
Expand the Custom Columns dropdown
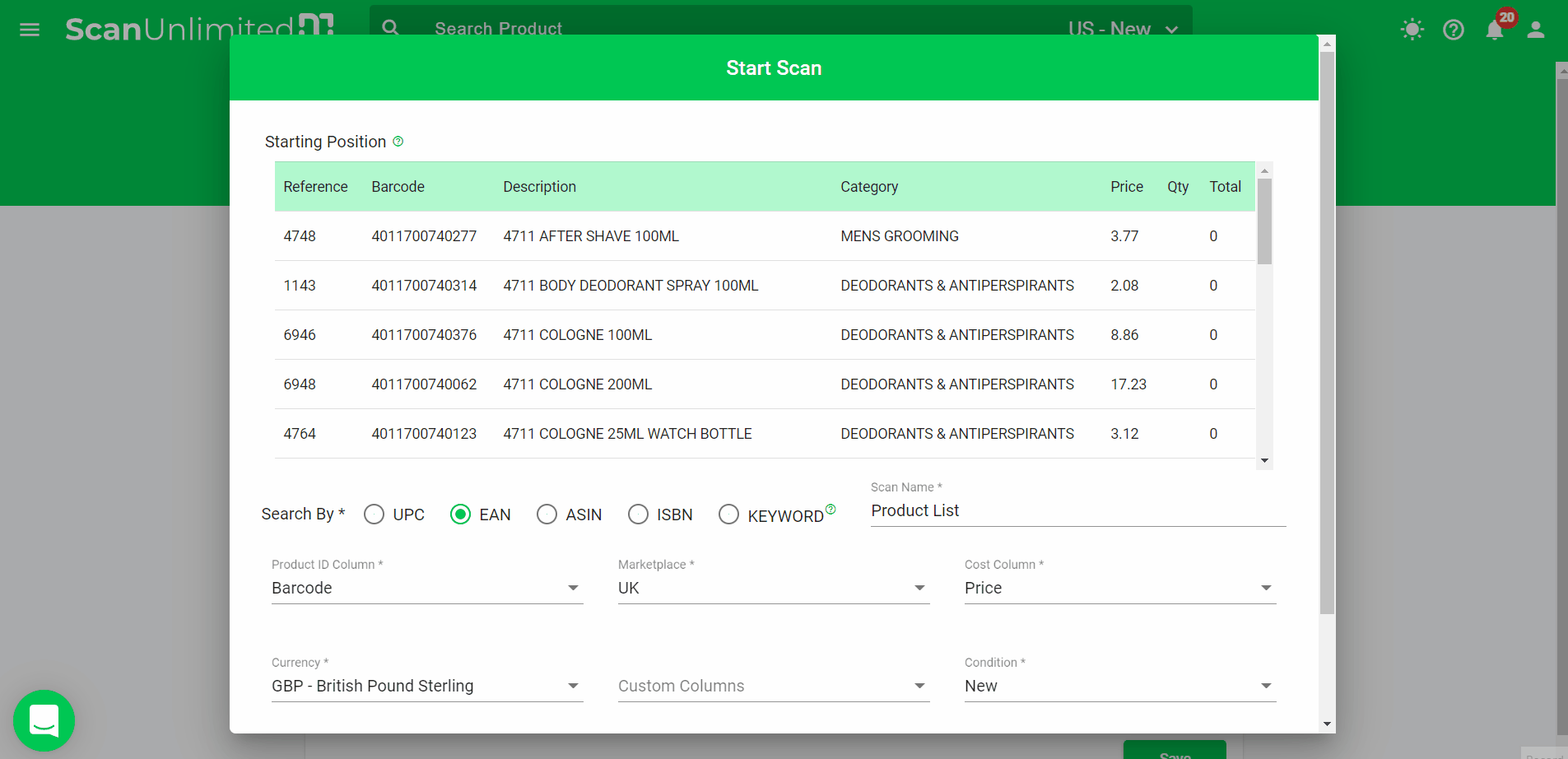click(x=773, y=686)
